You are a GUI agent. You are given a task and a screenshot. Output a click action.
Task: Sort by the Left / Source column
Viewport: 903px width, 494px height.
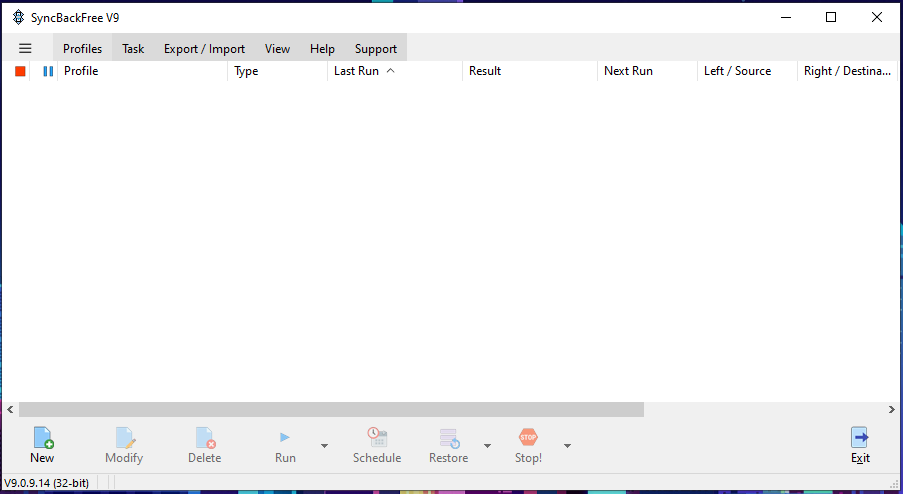[748, 71]
